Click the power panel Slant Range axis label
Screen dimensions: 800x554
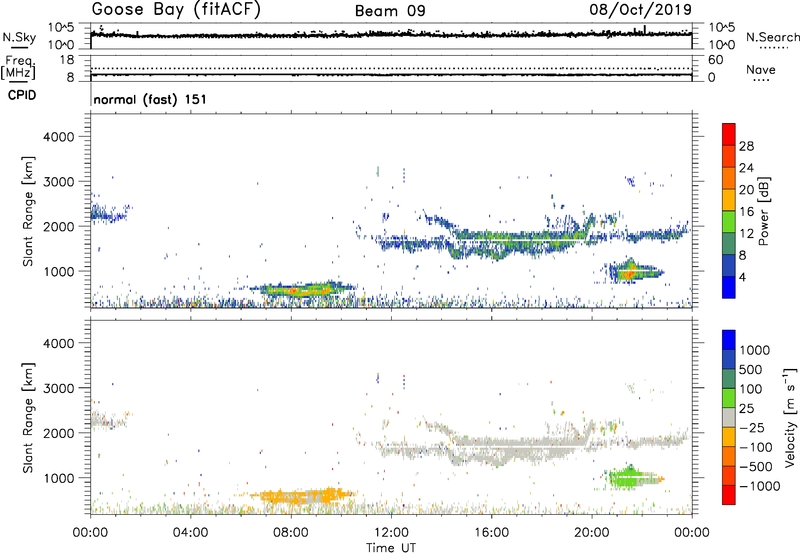click(28, 211)
